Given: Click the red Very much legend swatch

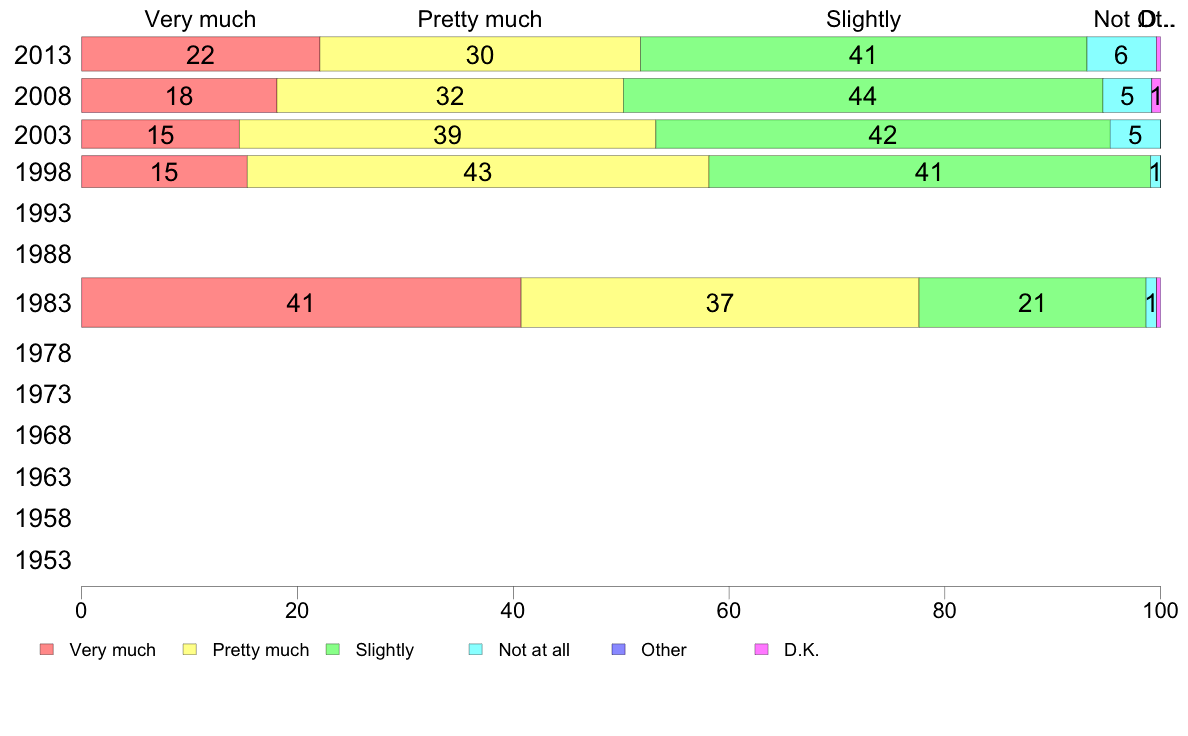Looking at the screenshot, I should pyautogui.click(x=46, y=650).
